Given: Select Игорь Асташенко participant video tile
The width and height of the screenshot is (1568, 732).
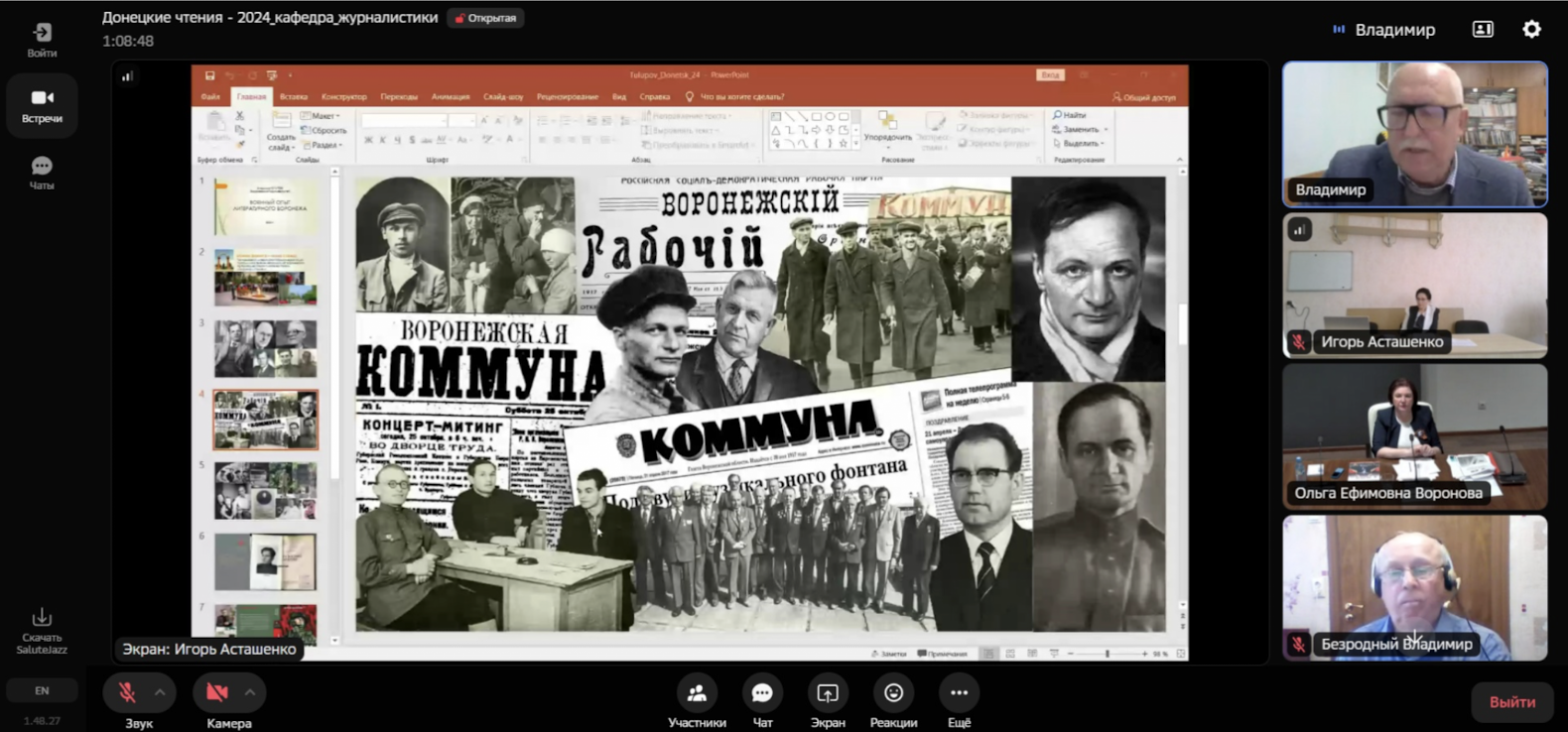Looking at the screenshot, I should click(1414, 285).
